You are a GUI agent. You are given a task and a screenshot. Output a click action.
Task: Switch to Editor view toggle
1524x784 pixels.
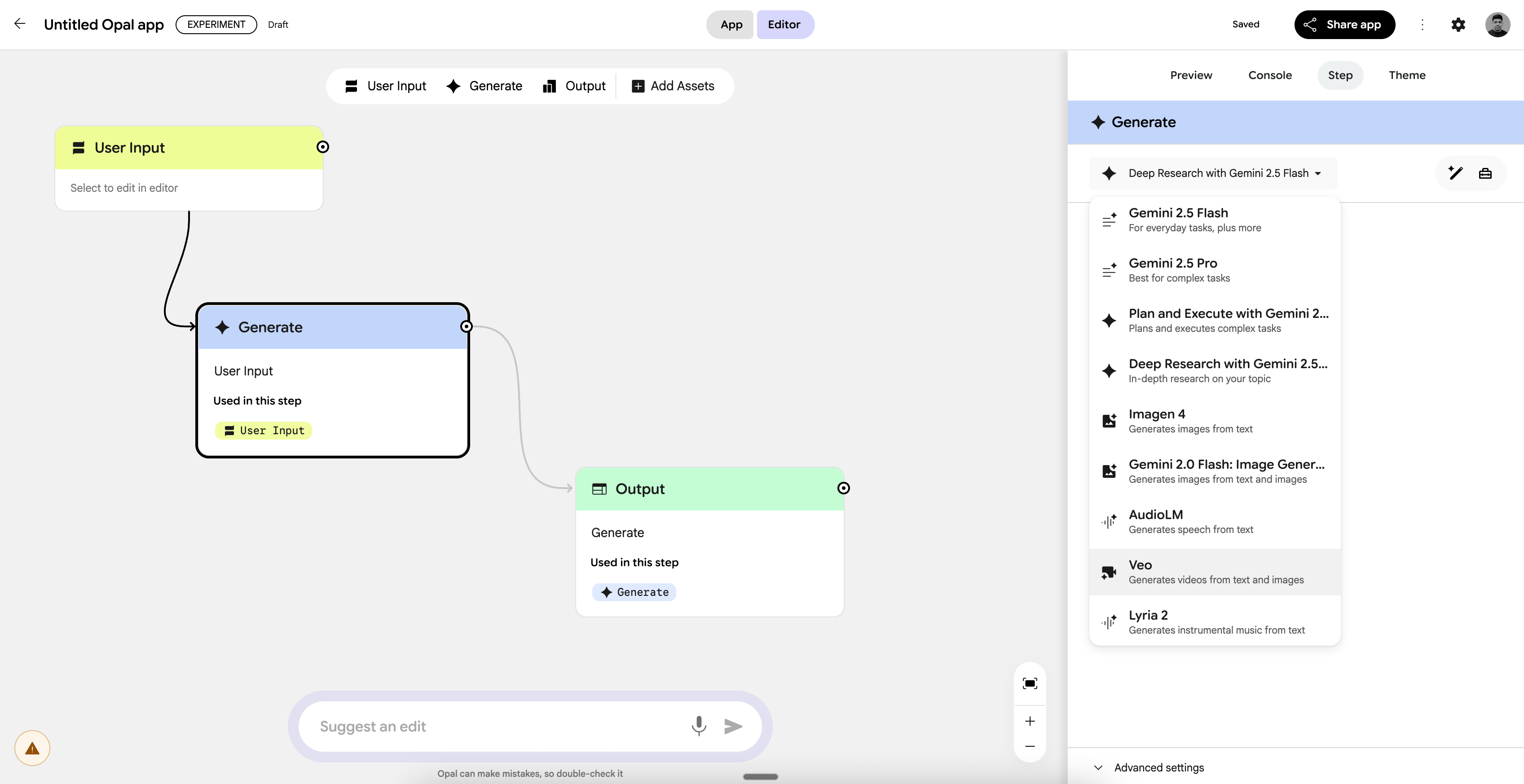[784, 24]
